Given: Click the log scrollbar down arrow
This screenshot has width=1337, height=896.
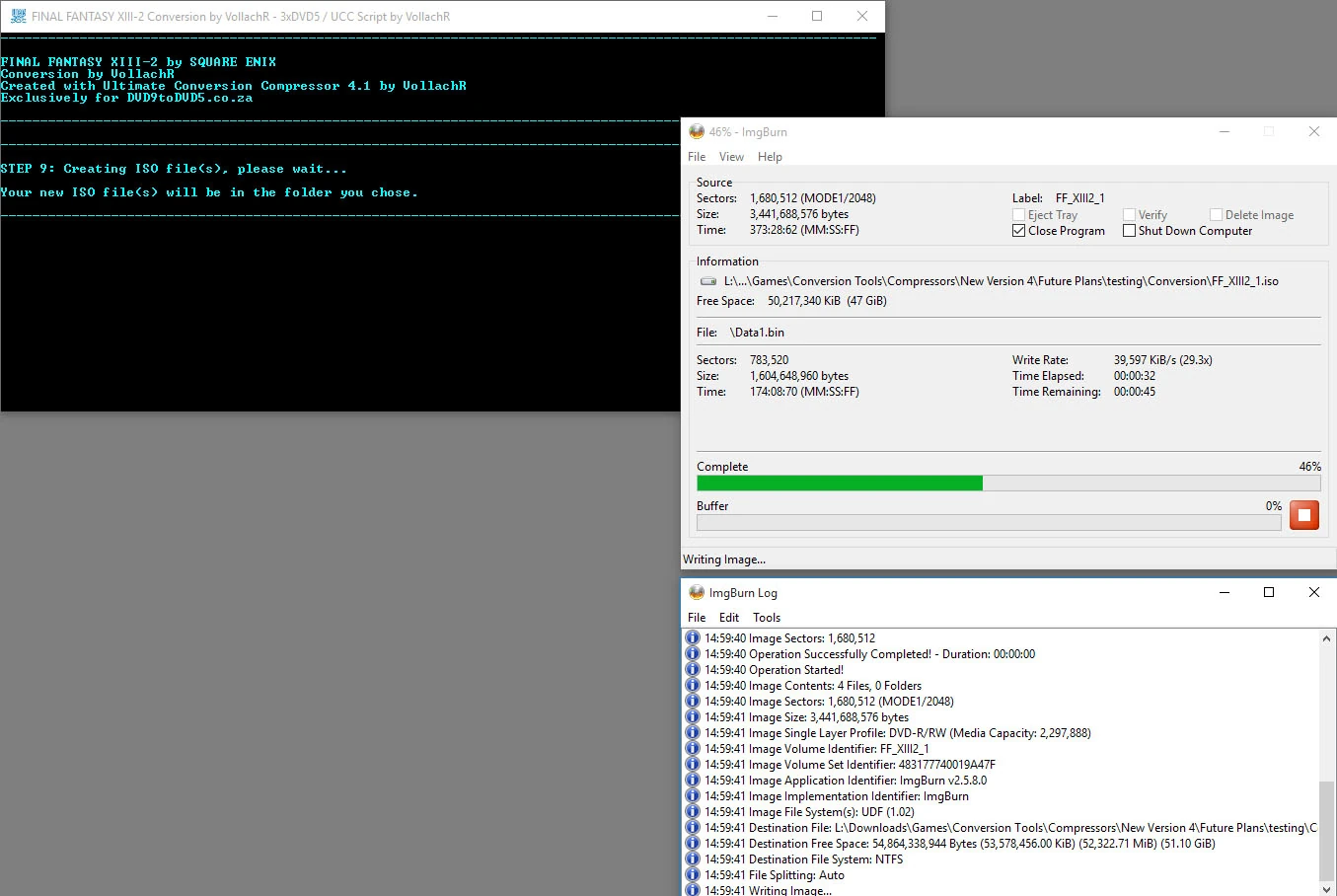Looking at the screenshot, I should coord(1327,888).
